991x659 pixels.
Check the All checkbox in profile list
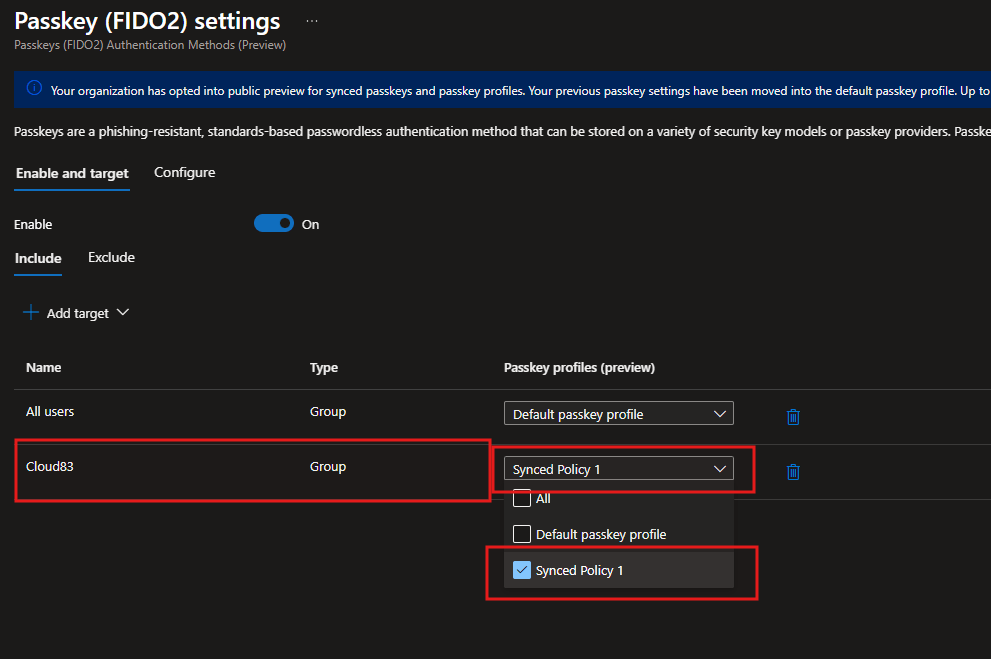click(522, 498)
